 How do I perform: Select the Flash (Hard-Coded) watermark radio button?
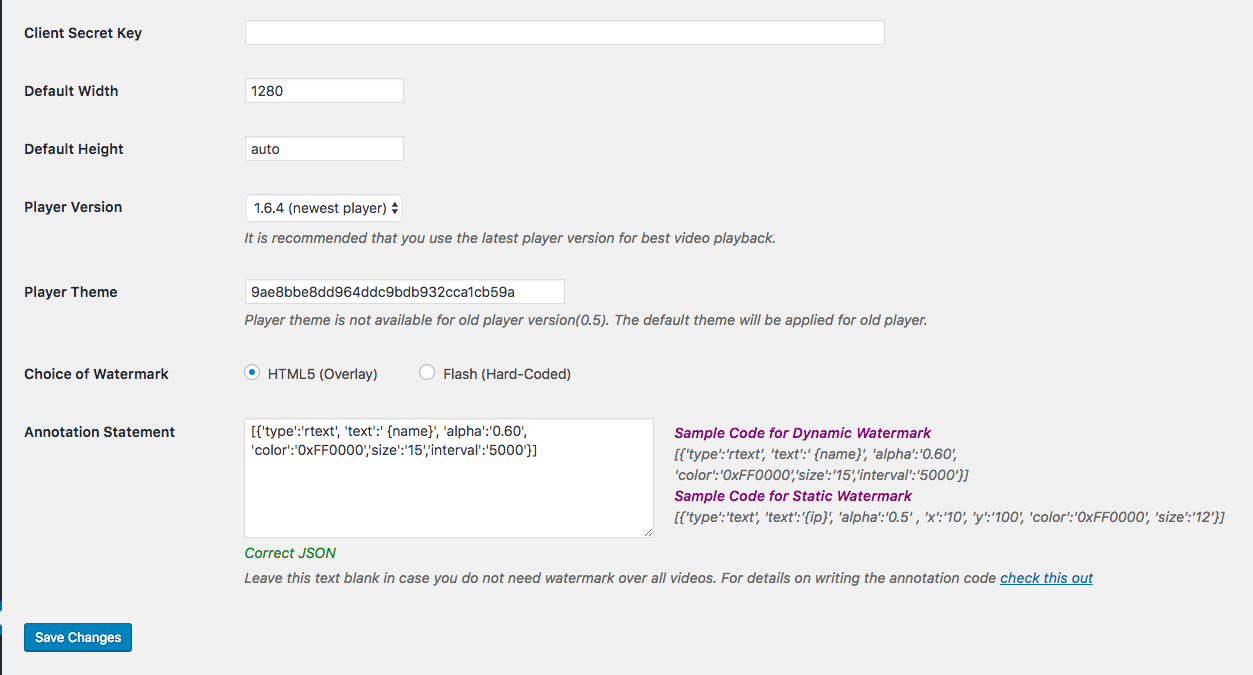tap(427, 373)
